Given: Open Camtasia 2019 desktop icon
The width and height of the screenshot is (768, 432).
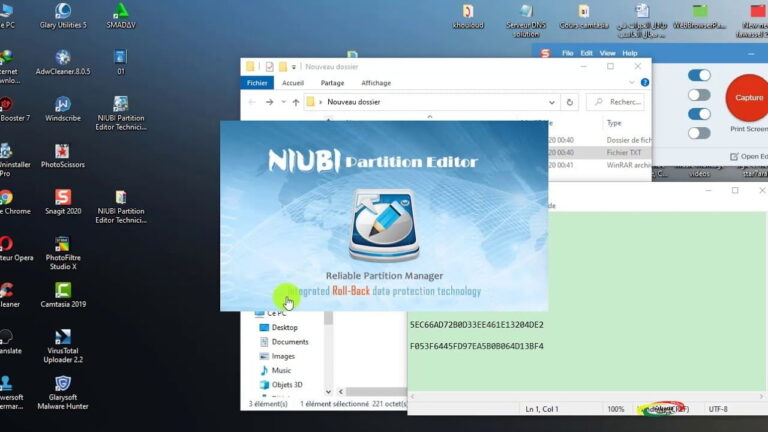Looking at the screenshot, I should [x=63, y=295].
